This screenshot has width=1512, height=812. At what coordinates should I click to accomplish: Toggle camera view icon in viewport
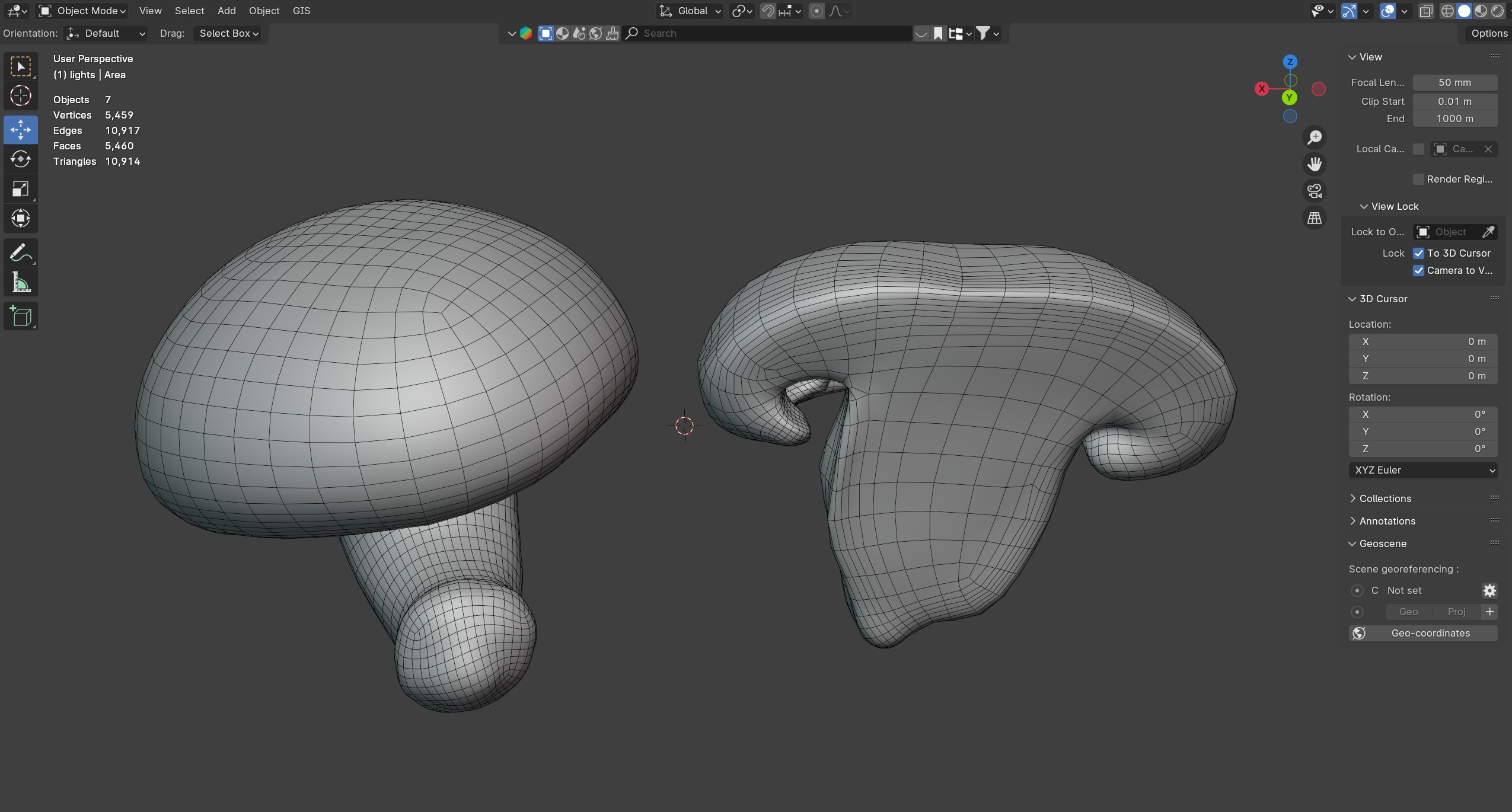coord(1315,191)
